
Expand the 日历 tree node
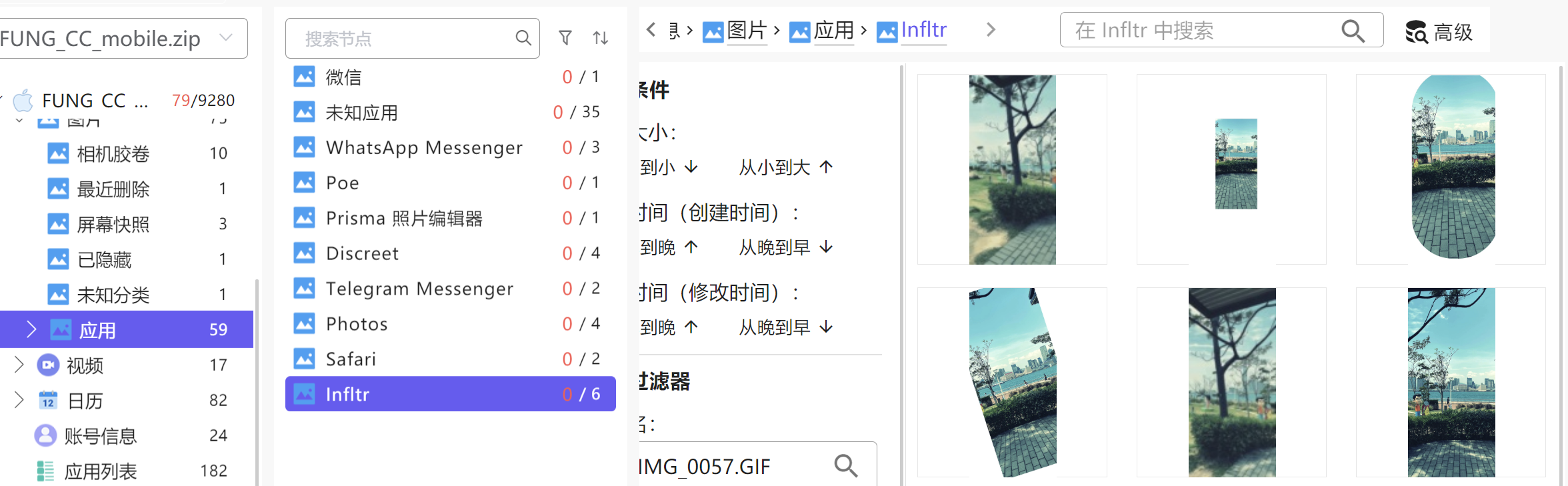[19, 400]
